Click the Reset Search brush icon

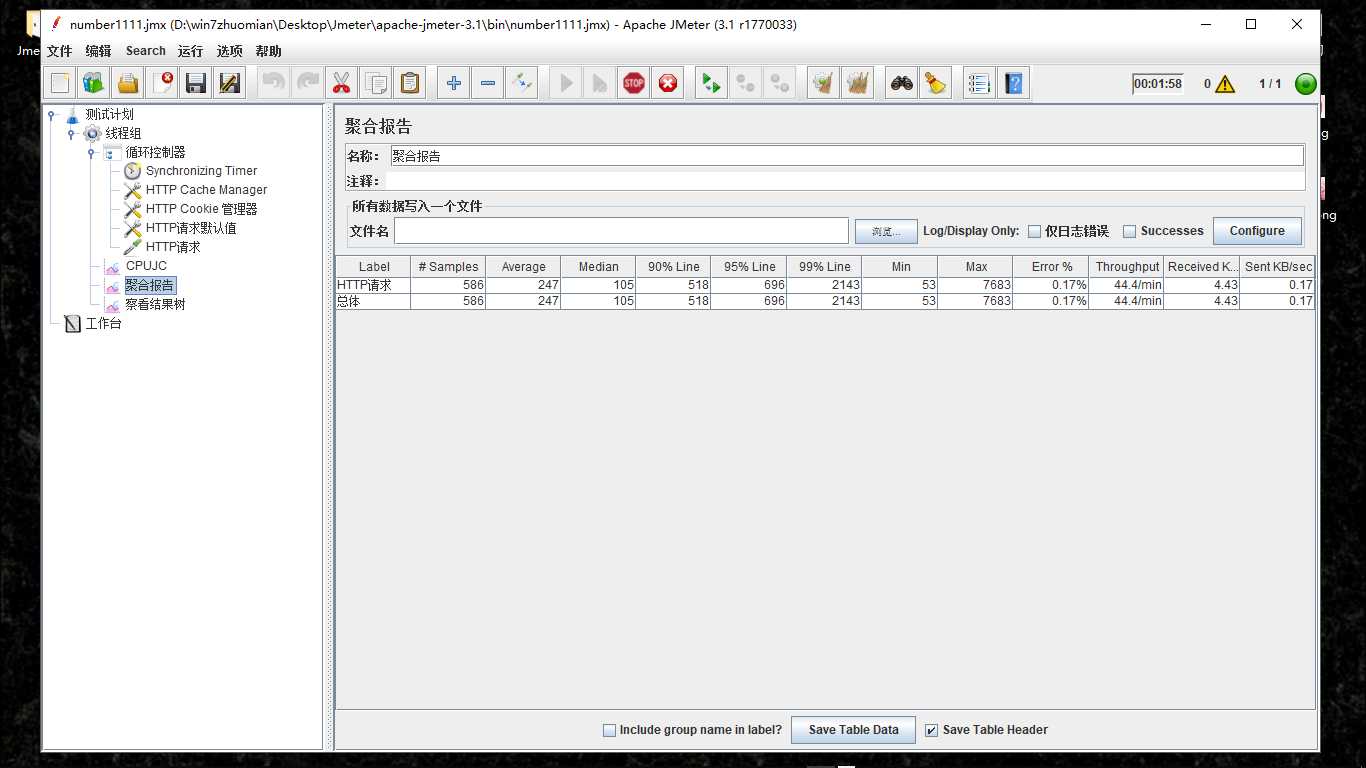point(935,83)
